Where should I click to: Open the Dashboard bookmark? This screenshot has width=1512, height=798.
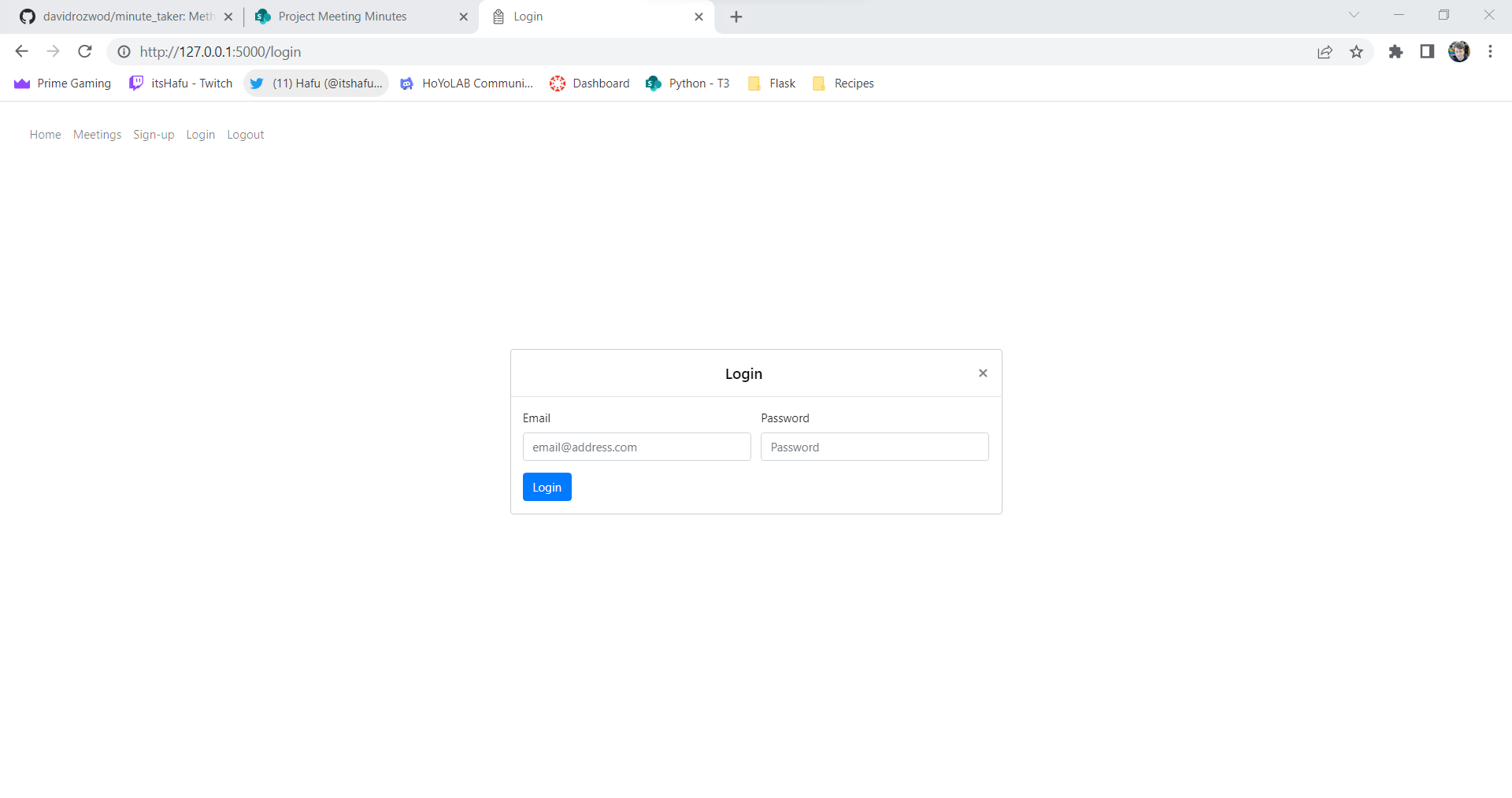tap(589, 83)
